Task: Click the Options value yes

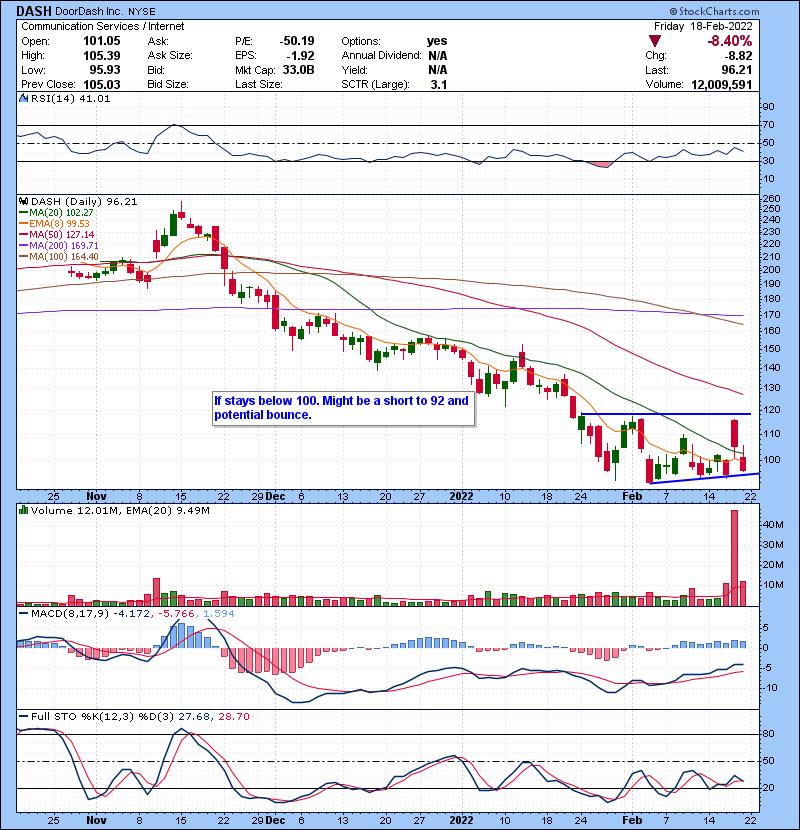Action: pos(437,41)
